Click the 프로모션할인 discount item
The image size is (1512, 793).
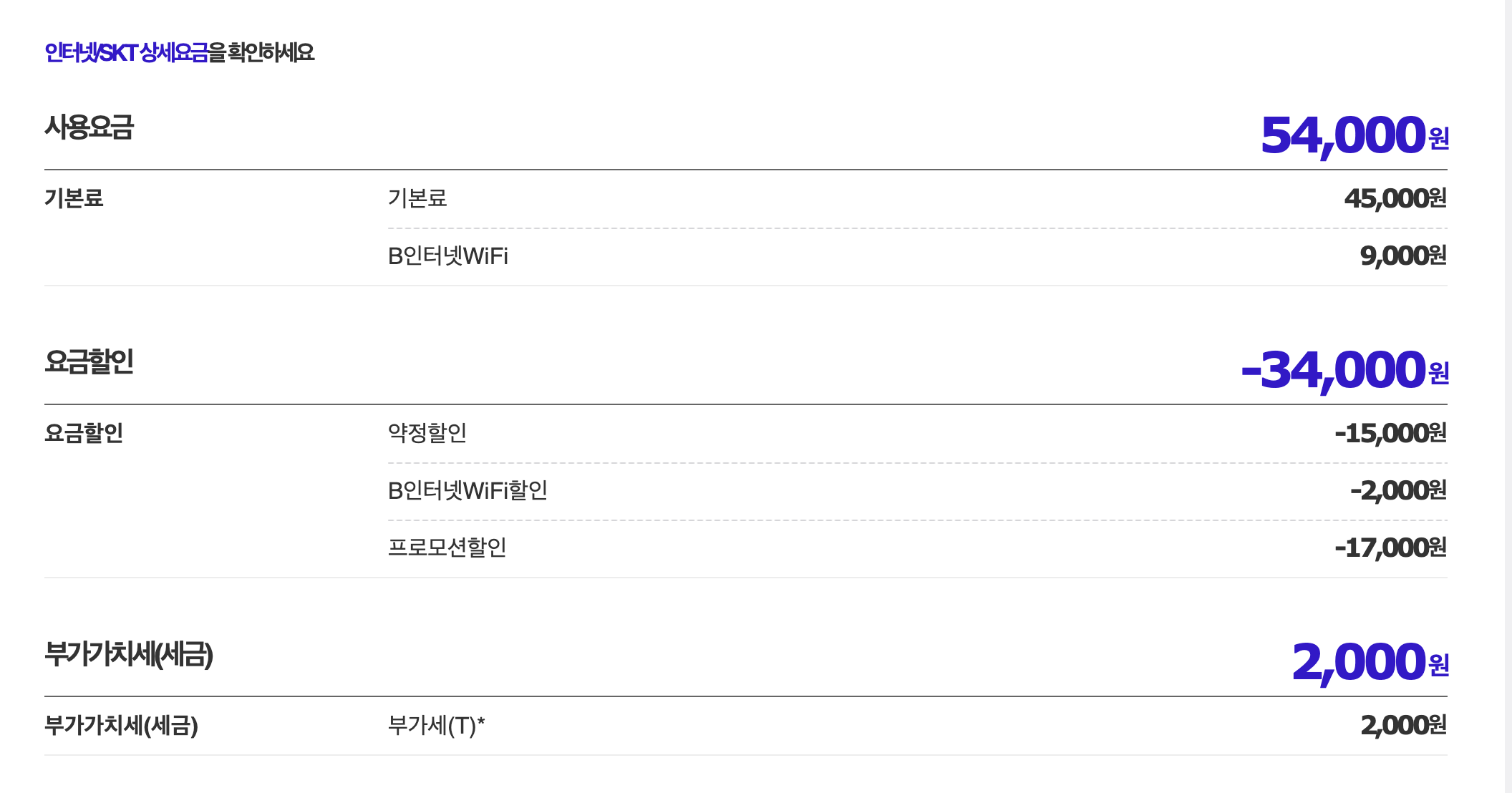(x=447, y=548)
